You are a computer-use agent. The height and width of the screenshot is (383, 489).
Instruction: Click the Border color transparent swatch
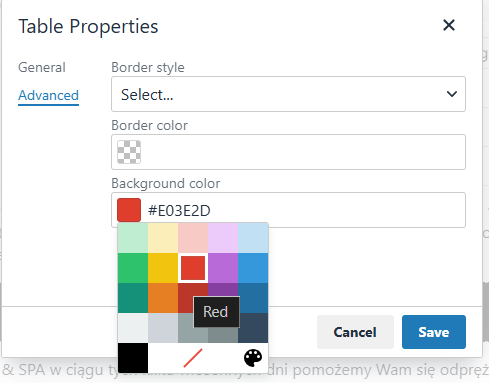tap(129, 152)
